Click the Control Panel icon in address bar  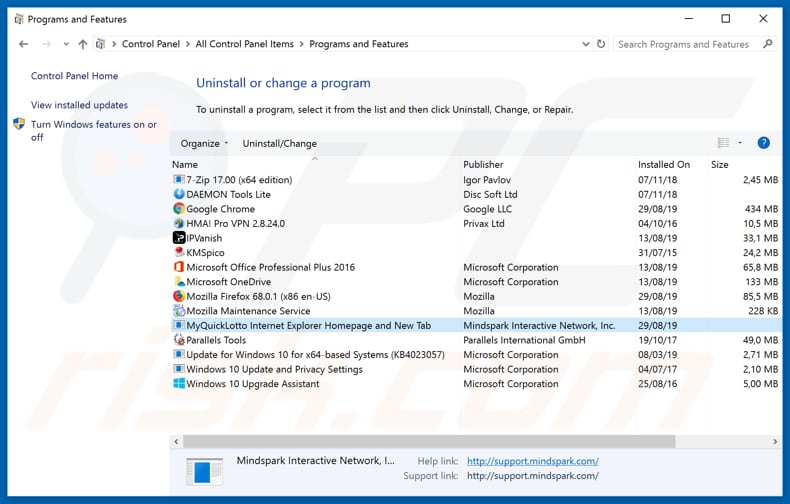[100, 44]
